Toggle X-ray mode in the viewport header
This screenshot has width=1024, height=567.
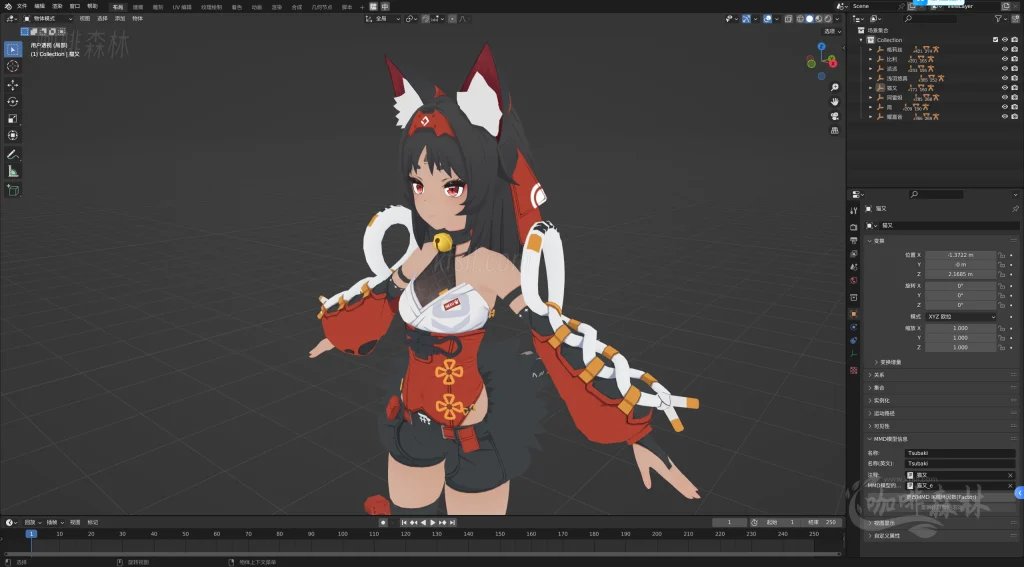coord(788,19)
